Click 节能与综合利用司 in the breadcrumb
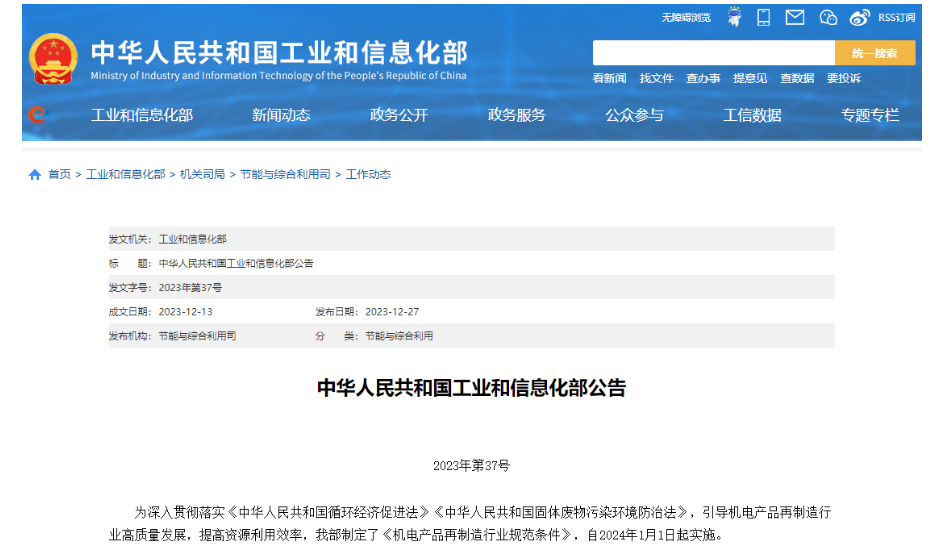This screenshot has height=547, width=943. coord(285,175)
